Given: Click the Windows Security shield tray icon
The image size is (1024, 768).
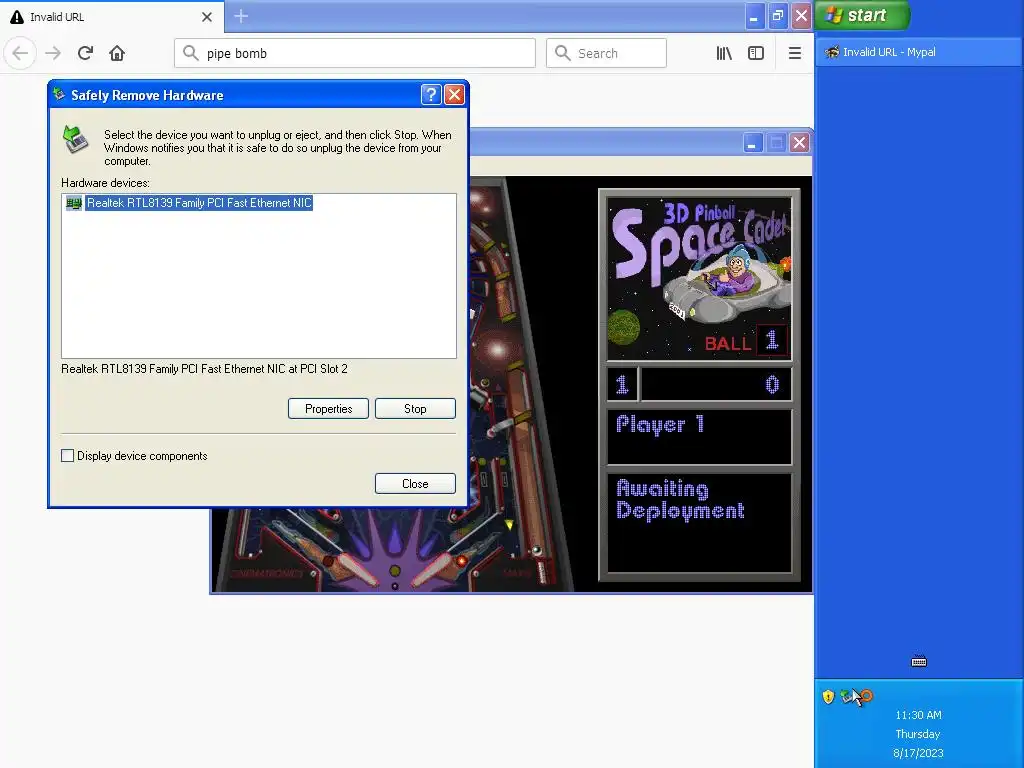Looking at the screenshot, I should point(828,697).
